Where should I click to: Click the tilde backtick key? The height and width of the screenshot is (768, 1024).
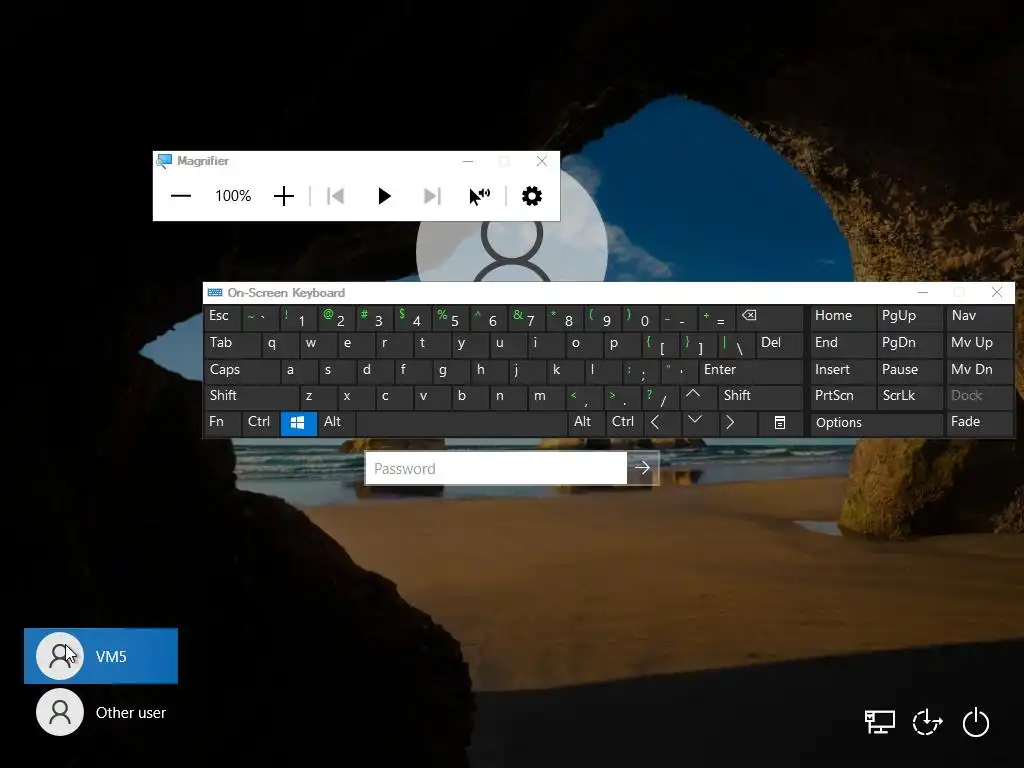261,318
